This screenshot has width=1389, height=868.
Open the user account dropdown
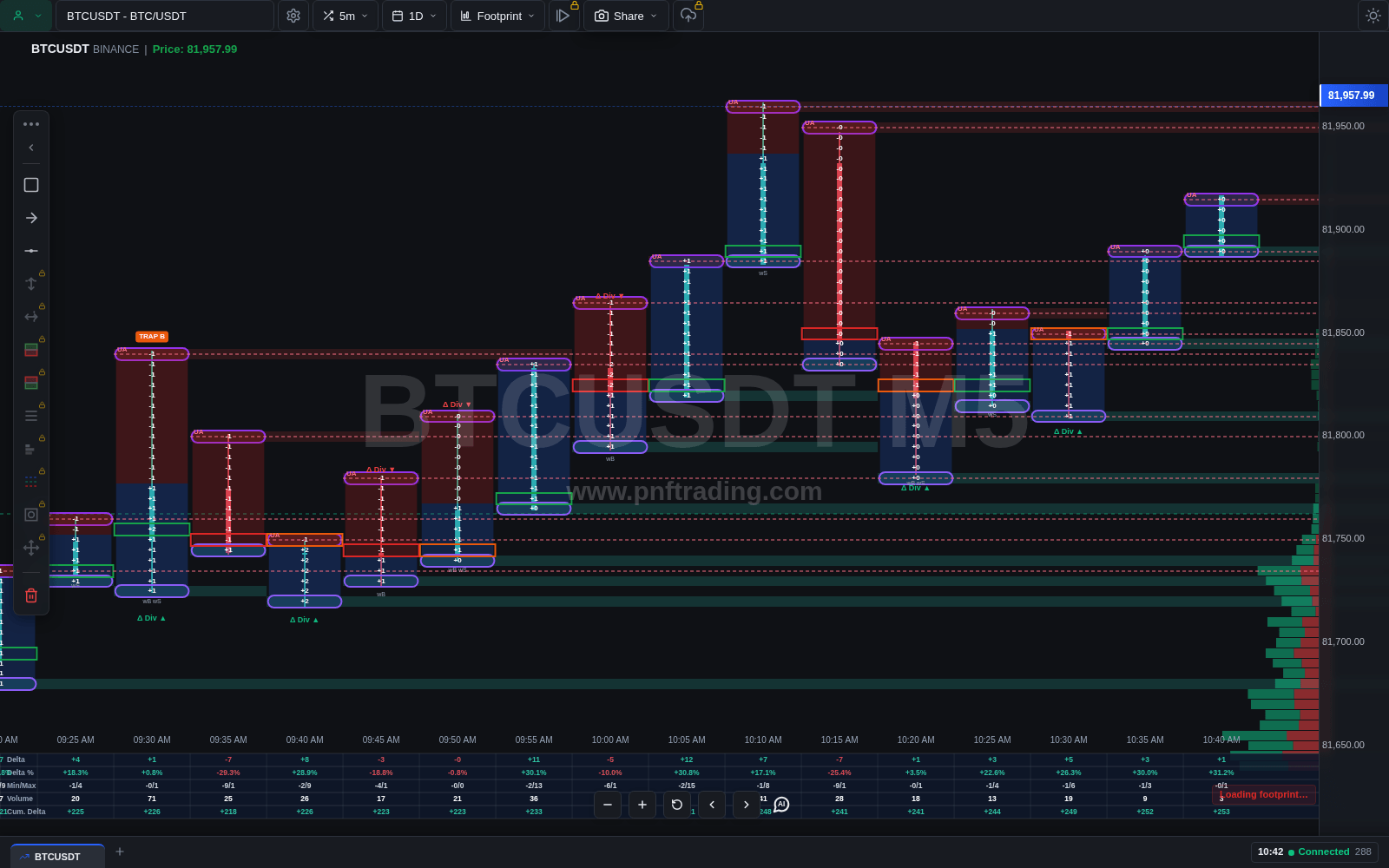coord(27,16)
